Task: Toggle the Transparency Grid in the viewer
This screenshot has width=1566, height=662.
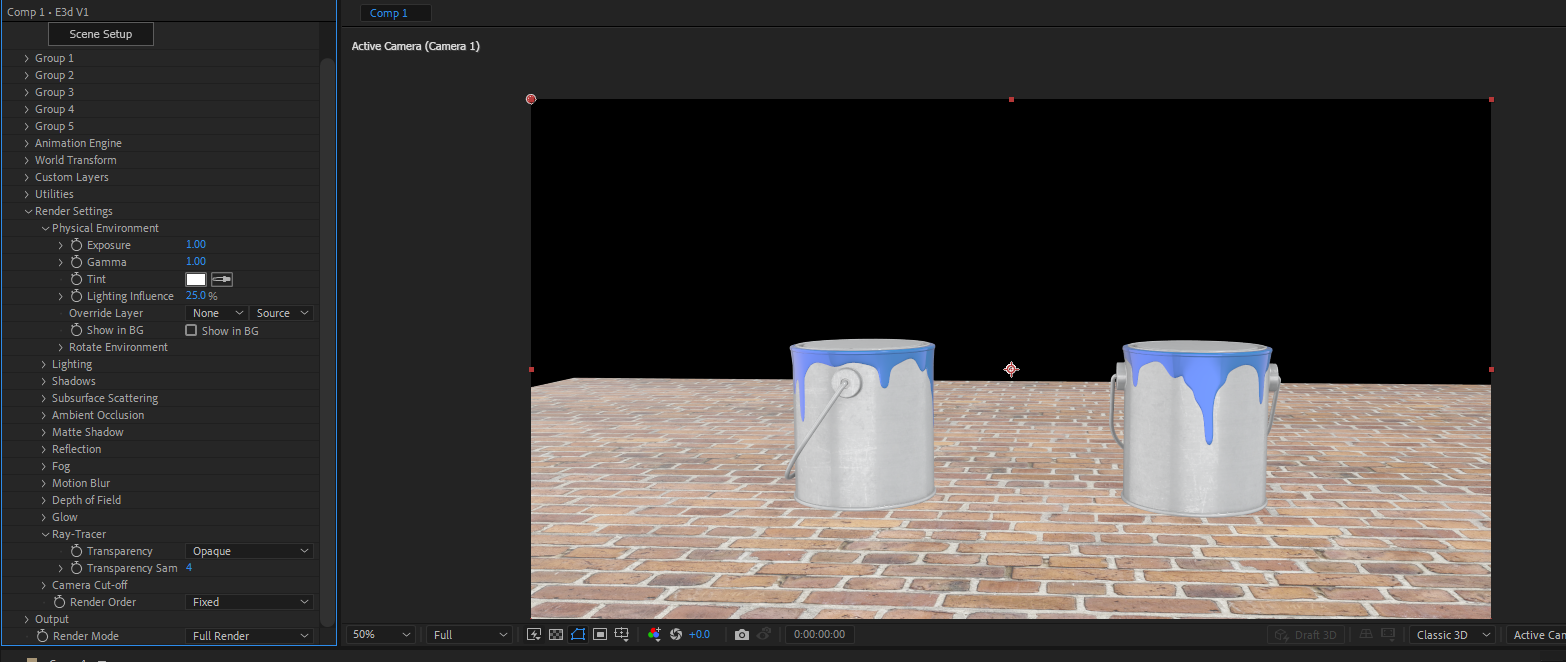Action: point(556,633)
